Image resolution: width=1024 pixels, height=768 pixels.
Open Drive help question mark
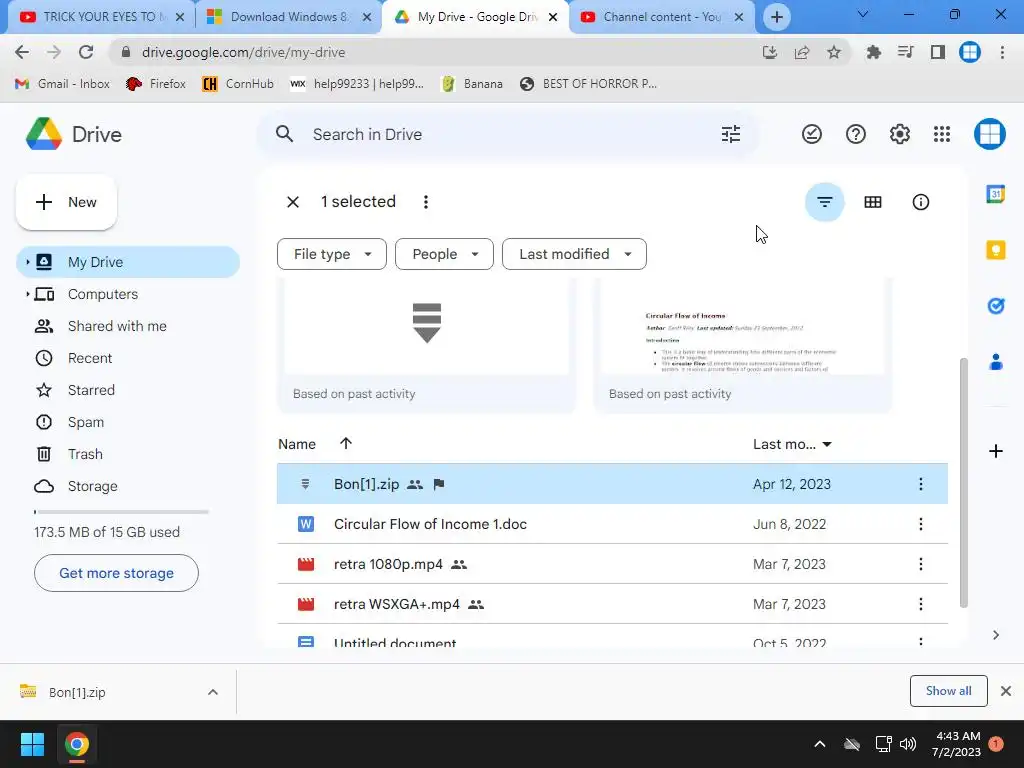click(856, 135)
